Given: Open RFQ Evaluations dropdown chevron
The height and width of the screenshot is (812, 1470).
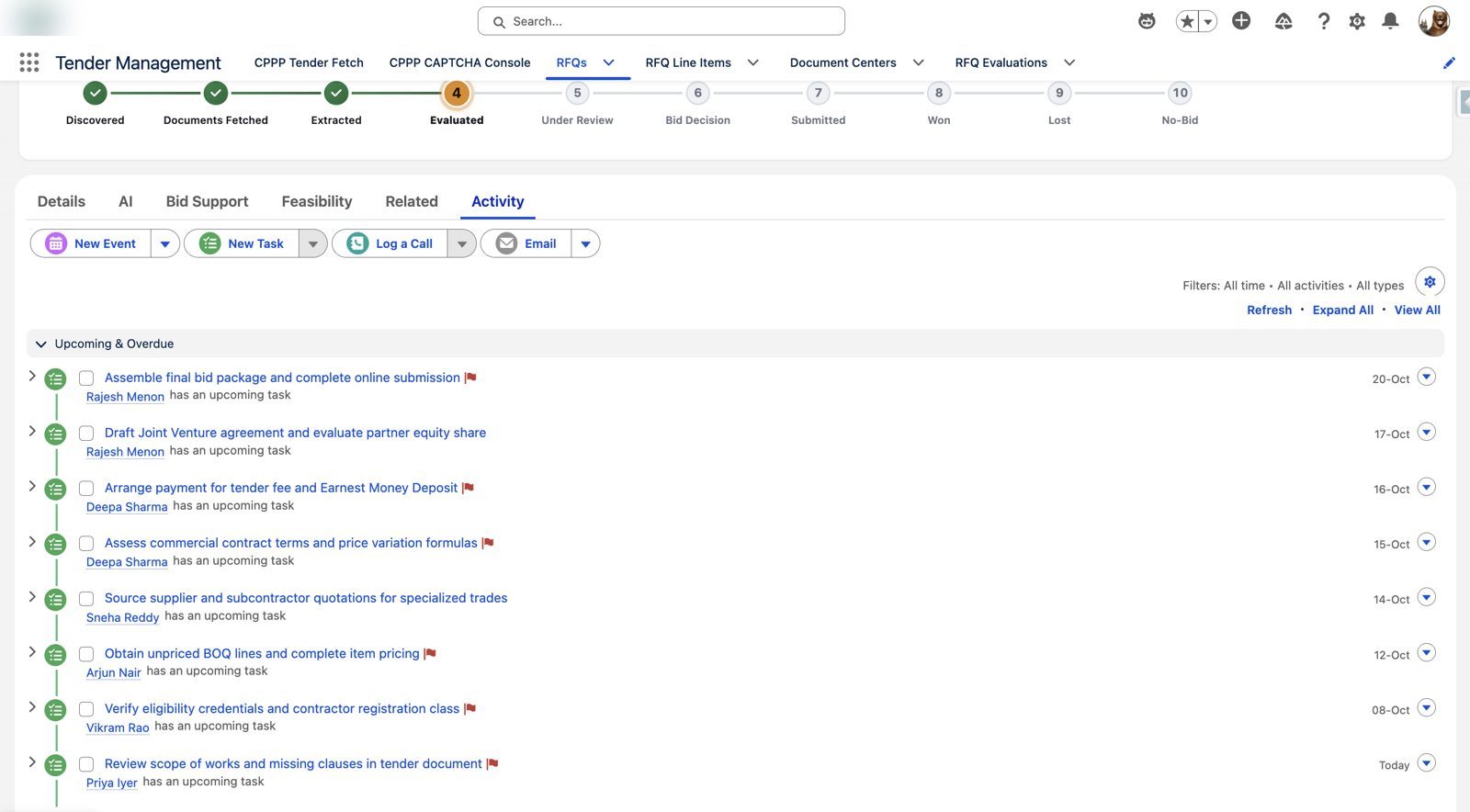Looking at the screenshot, I should pos(1069,62).
